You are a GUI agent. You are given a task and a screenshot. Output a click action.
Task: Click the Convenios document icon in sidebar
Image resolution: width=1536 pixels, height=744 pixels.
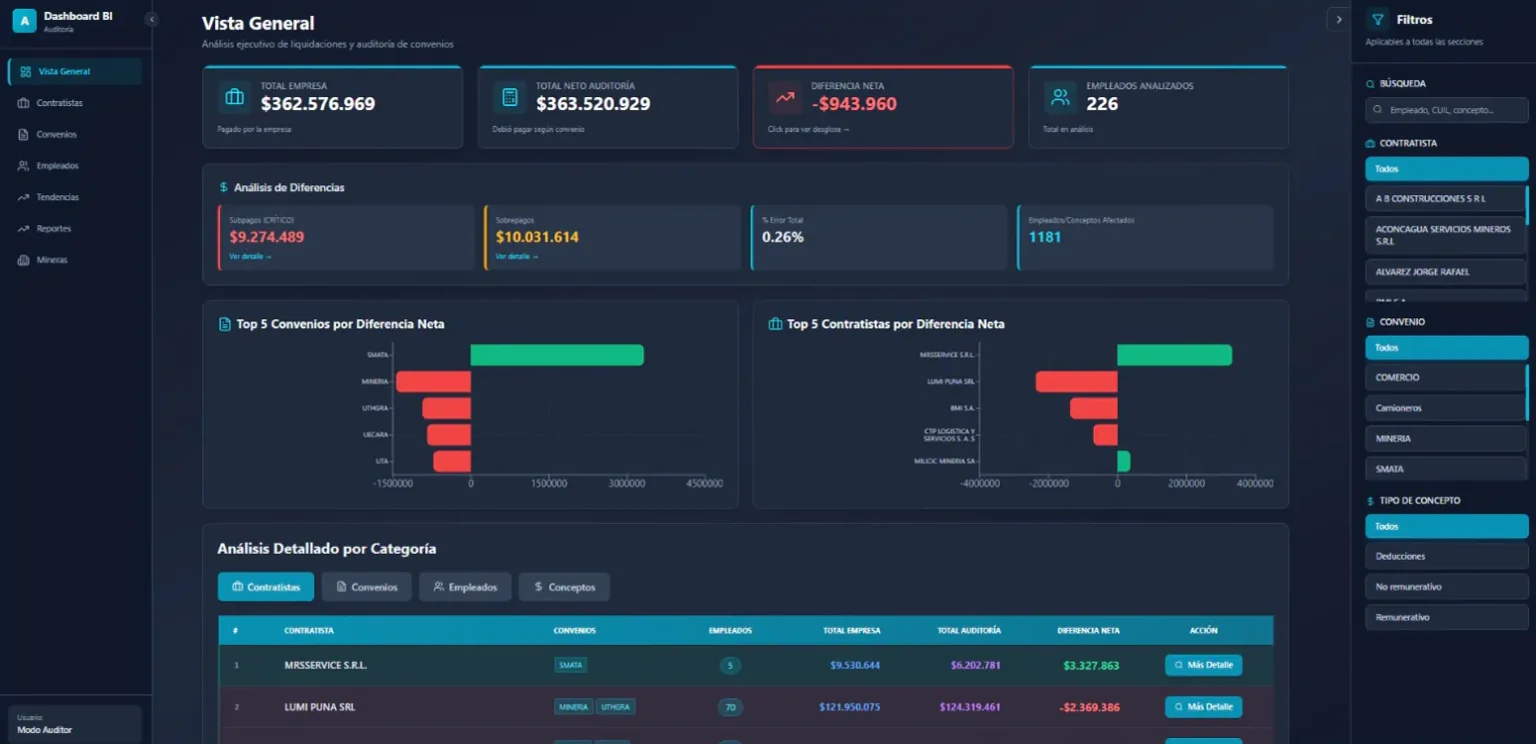[24, 134]
